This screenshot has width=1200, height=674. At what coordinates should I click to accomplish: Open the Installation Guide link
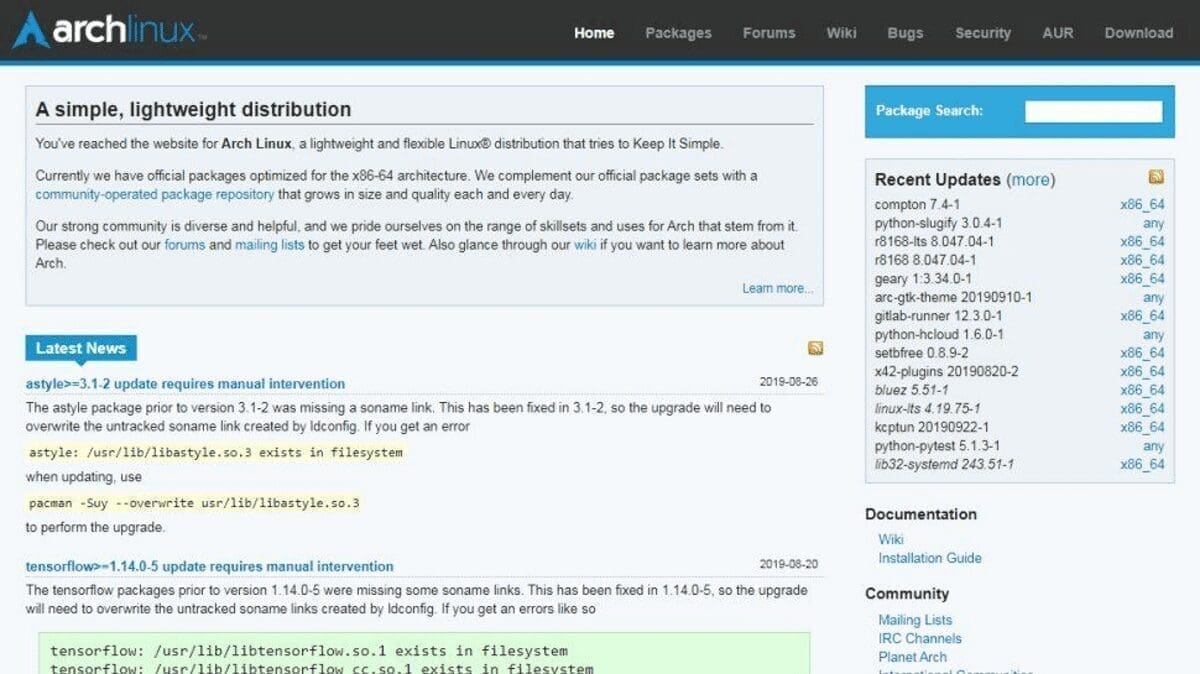point(930,558)
